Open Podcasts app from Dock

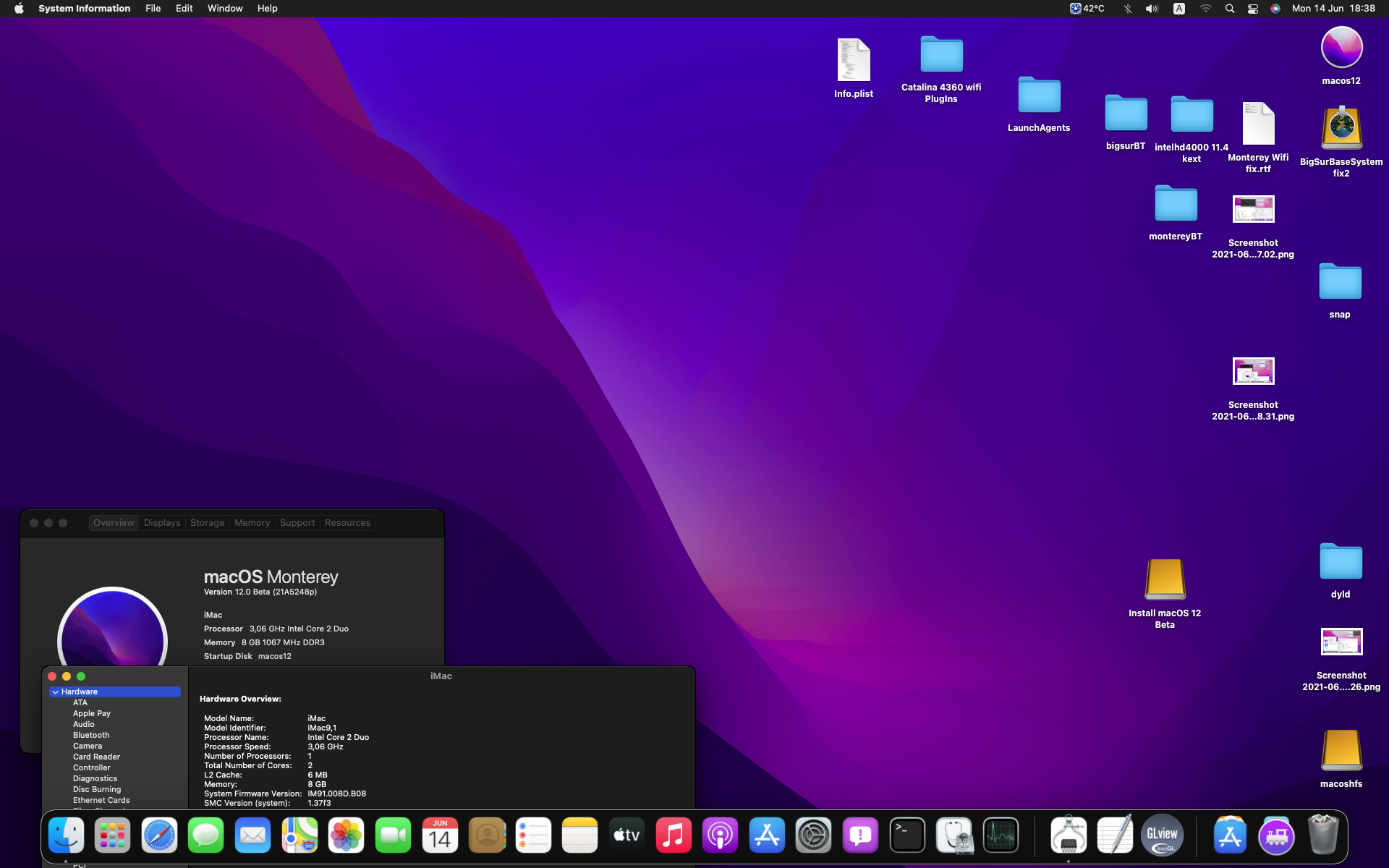click(720, 835)
